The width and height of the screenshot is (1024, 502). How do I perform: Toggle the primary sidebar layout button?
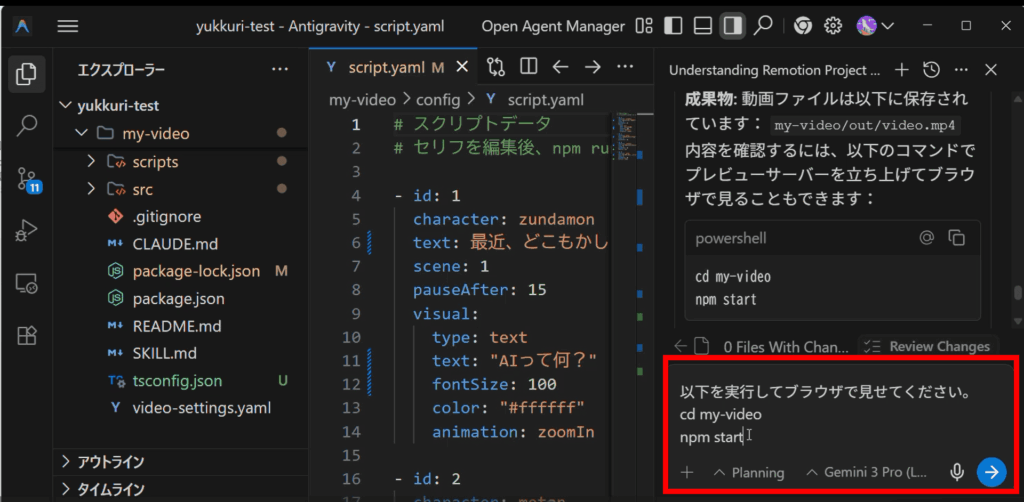click(x=674, y=26)
